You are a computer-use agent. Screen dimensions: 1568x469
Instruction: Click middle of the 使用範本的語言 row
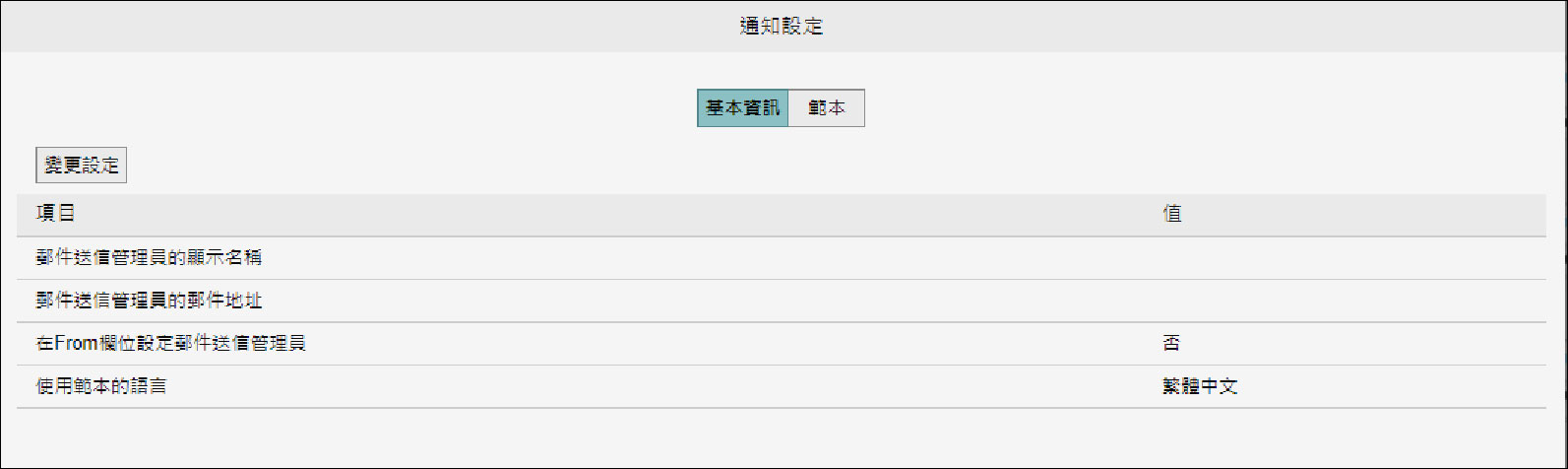click(x=689, y=386)
